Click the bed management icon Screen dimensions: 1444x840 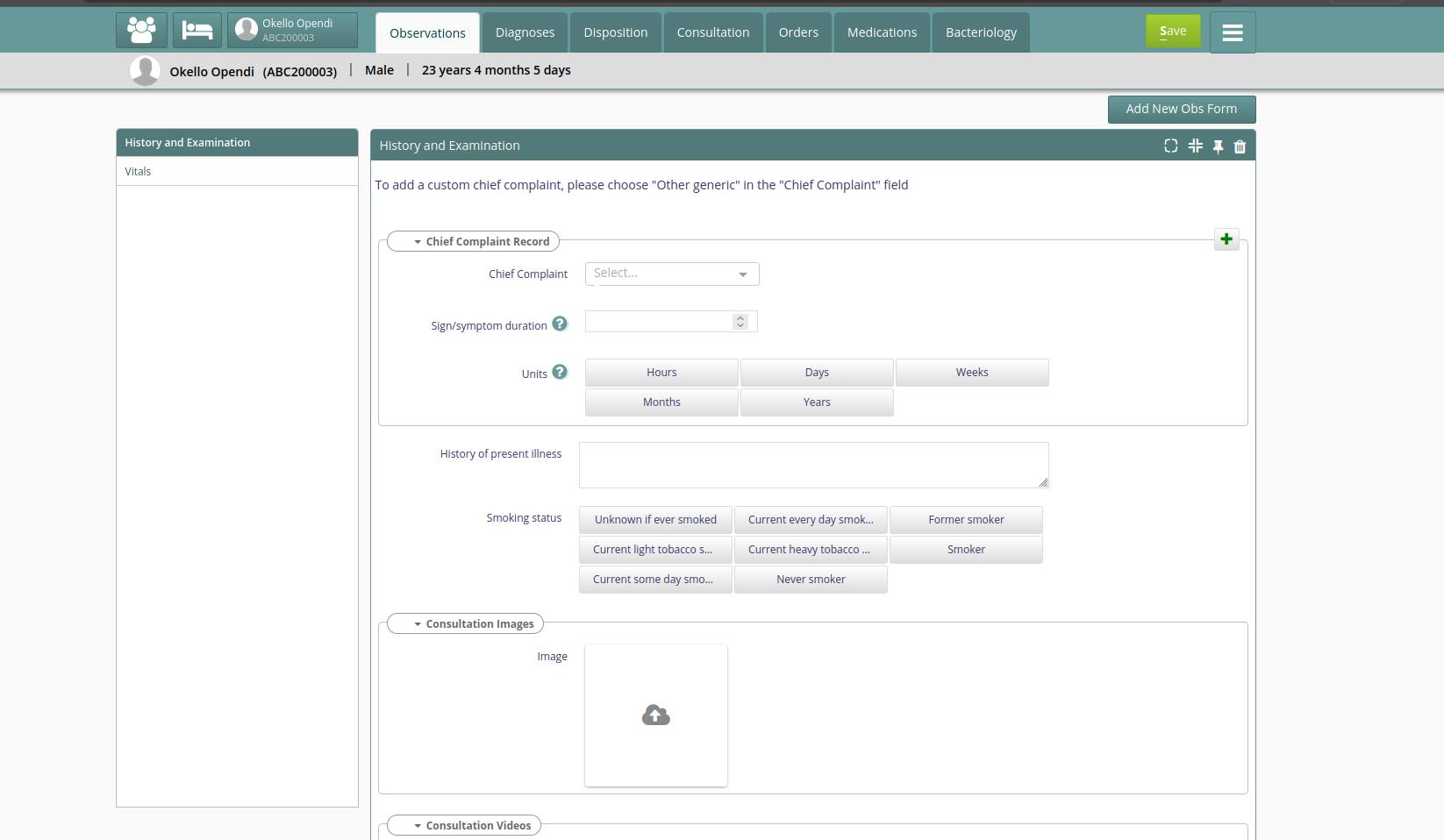(x=197, y=31)
